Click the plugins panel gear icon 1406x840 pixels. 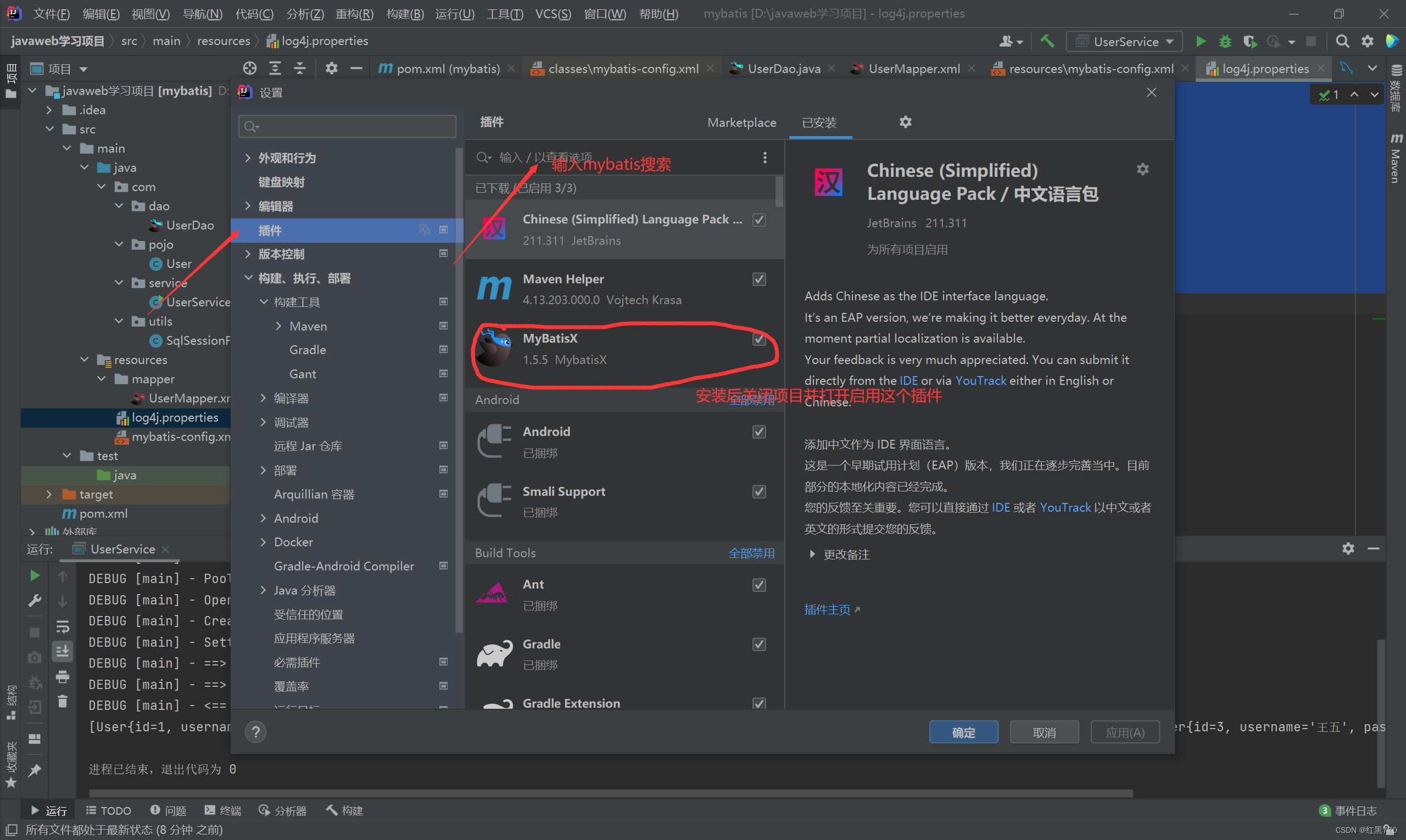pyautogui.click(x=906, y=122)
